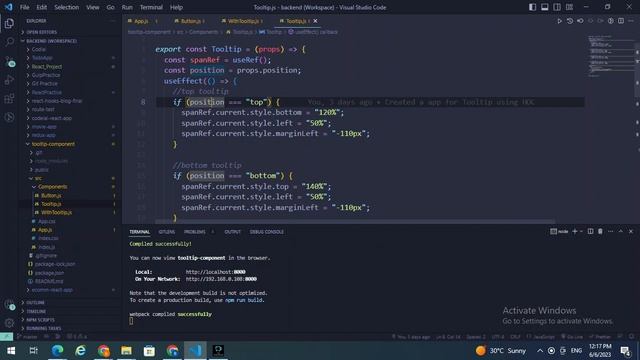The height and width of the screenshot is (360, 640).
Task: Maximize the terminal panel with up chevron
Action: pyautogui.click(x=620, y=231)
